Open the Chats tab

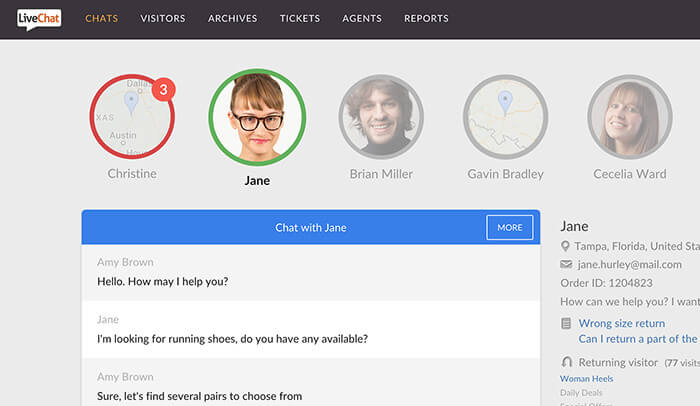(102, 18)
